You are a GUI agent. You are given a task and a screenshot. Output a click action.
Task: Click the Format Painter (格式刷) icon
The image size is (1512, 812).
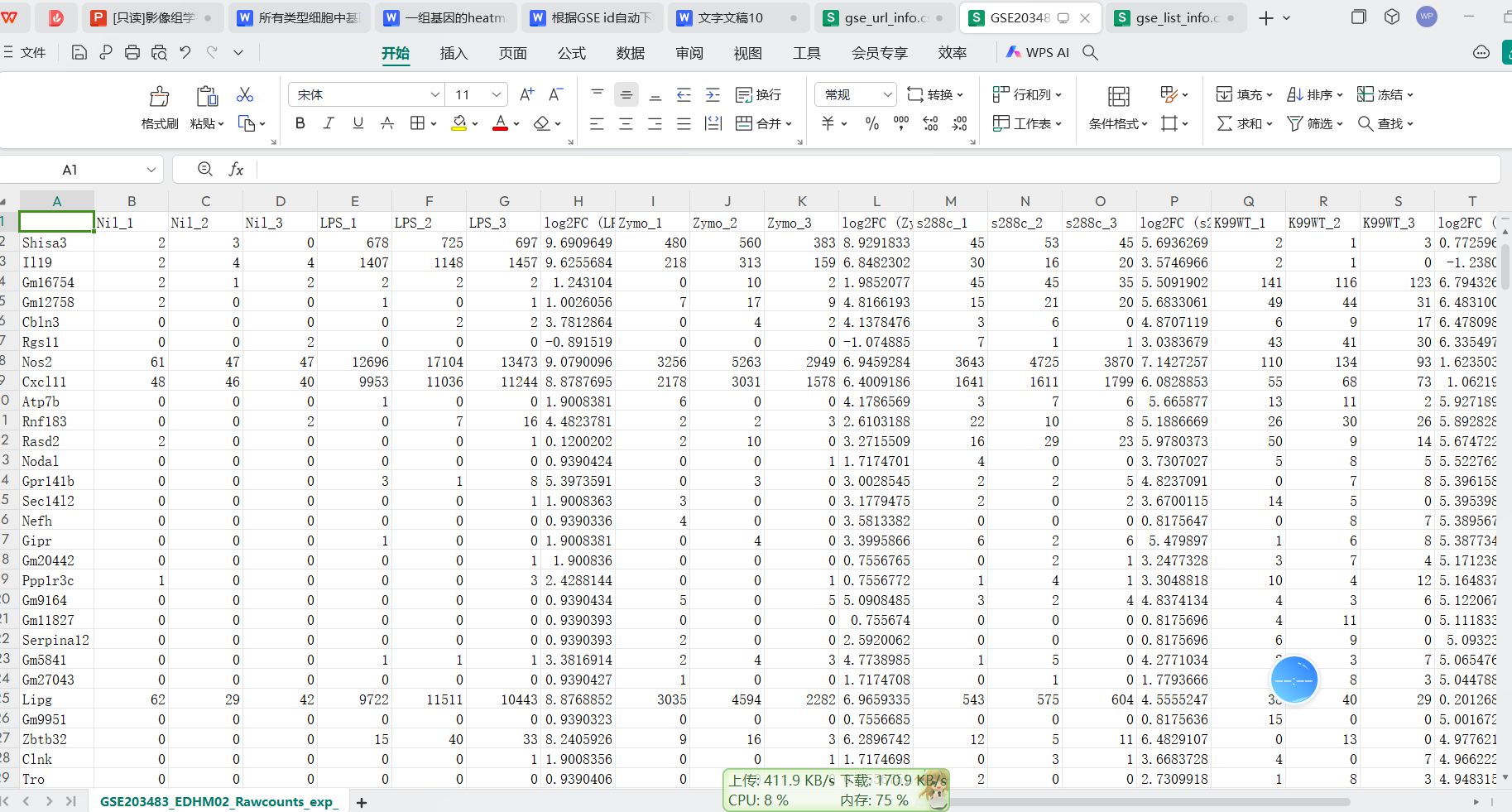(x=159, y=97)
